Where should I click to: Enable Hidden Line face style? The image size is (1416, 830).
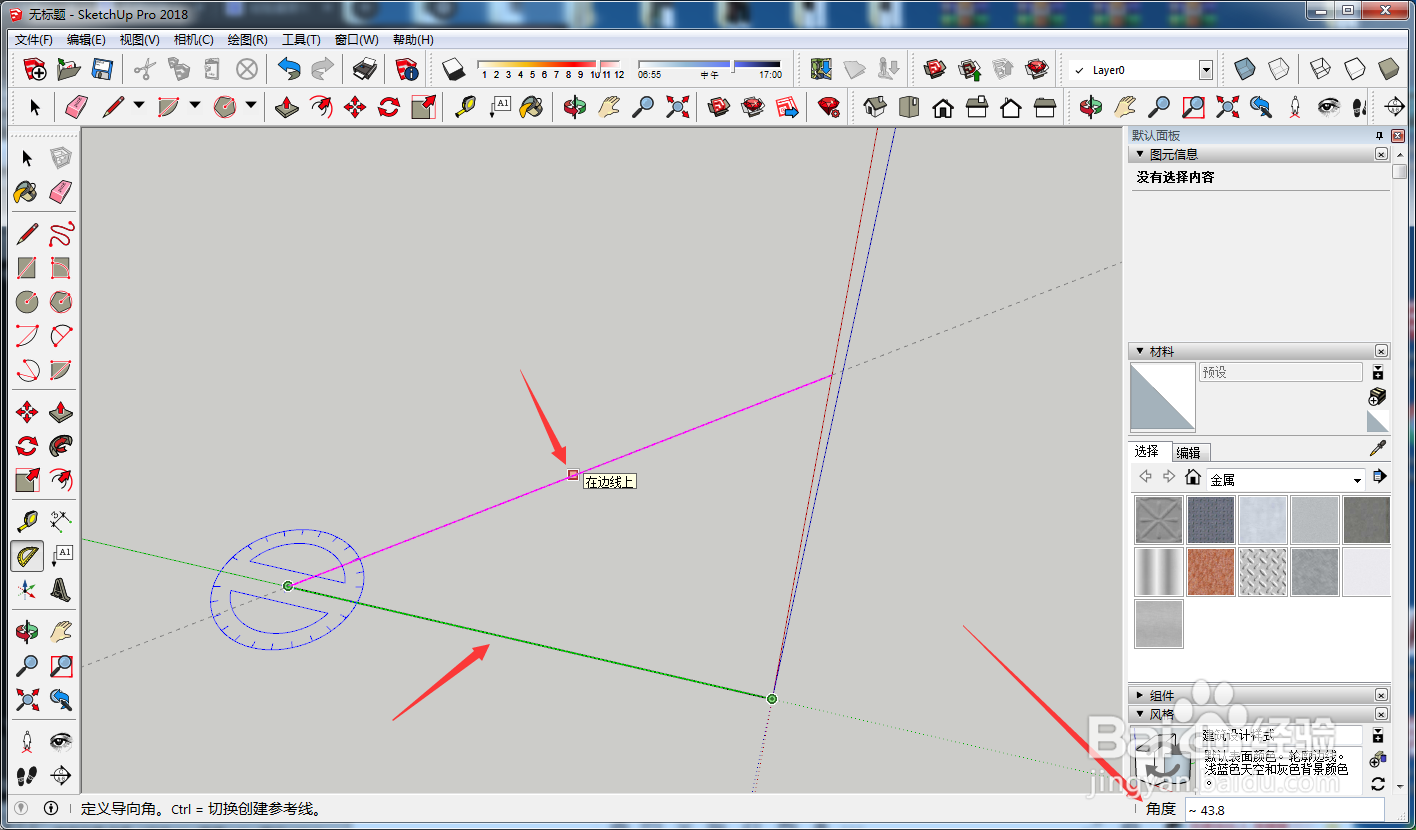point(1354,69)
